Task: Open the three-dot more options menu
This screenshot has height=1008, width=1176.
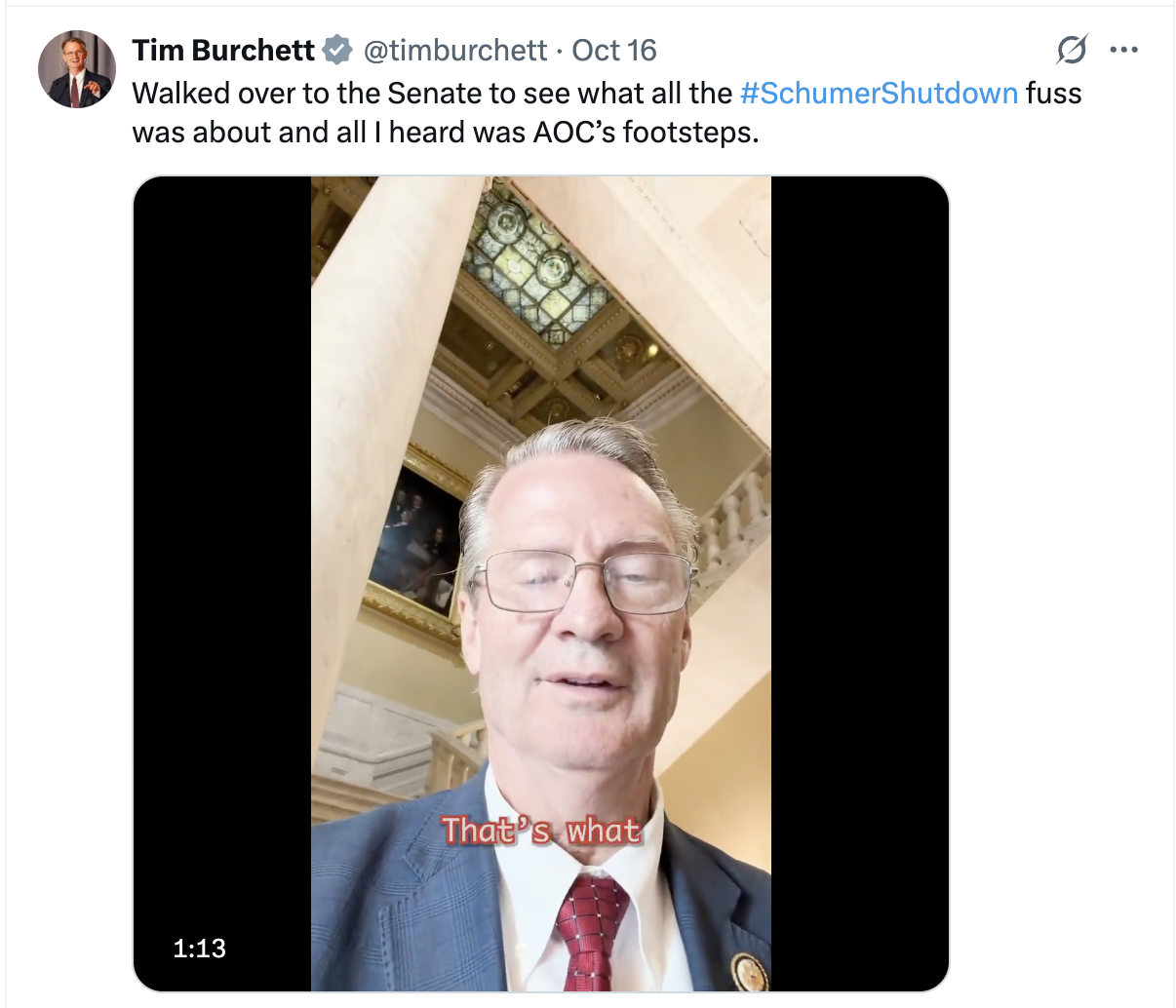Action: pos(1124,50)
